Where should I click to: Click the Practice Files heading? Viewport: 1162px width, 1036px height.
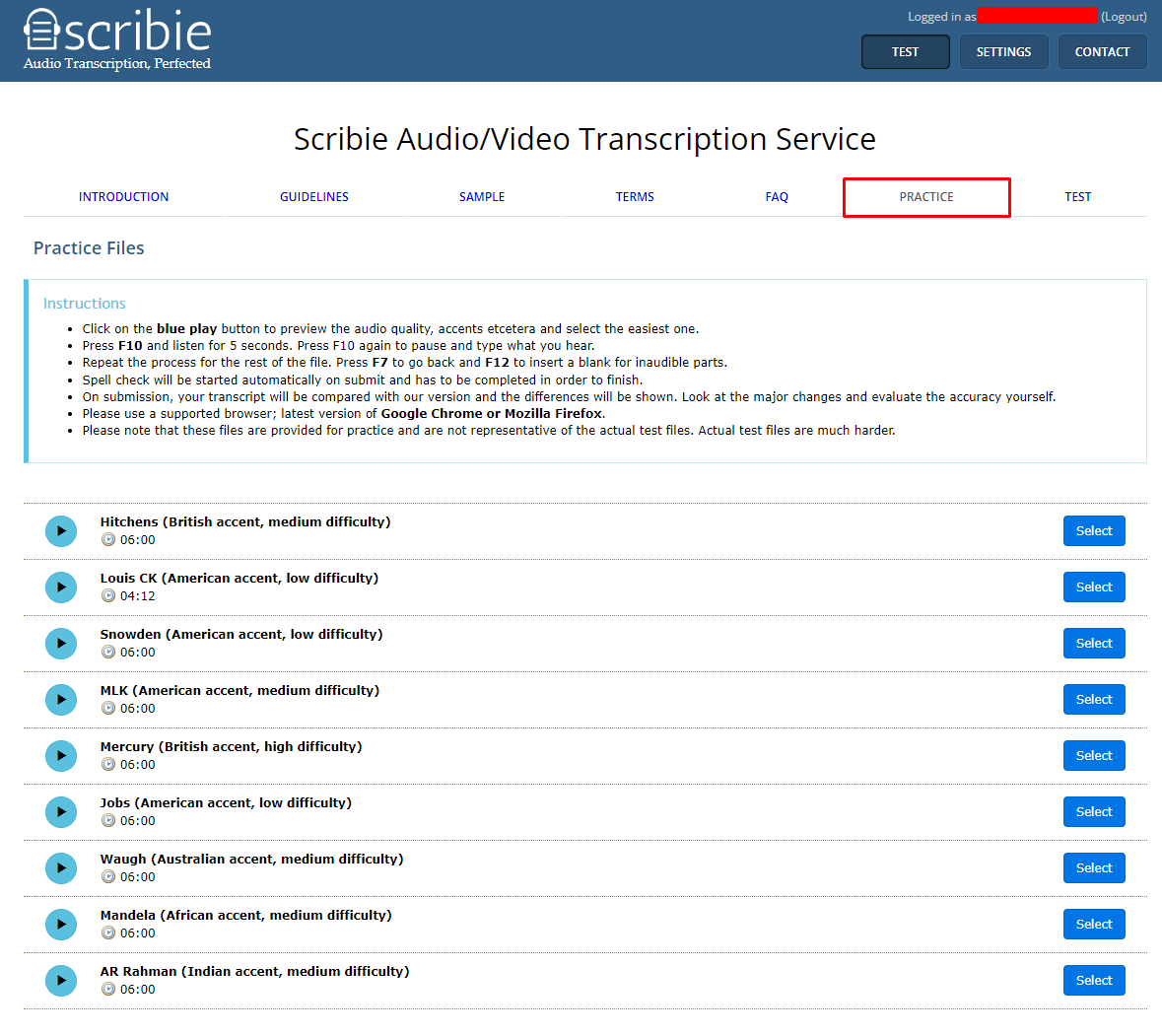pyautogui.click(x=89, y=248)
